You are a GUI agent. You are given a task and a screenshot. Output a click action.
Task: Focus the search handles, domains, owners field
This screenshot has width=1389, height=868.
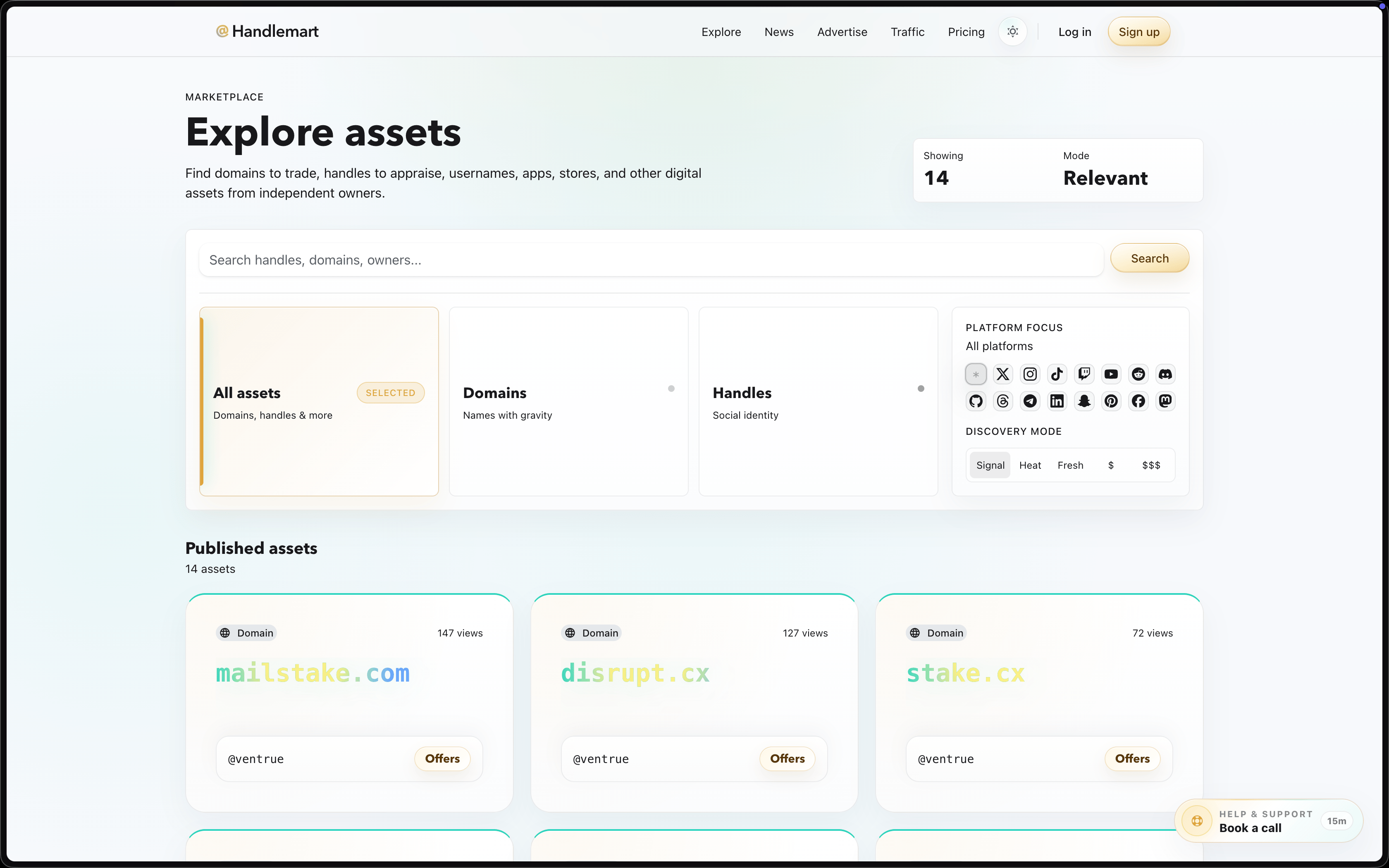click(x=651, y=260)
